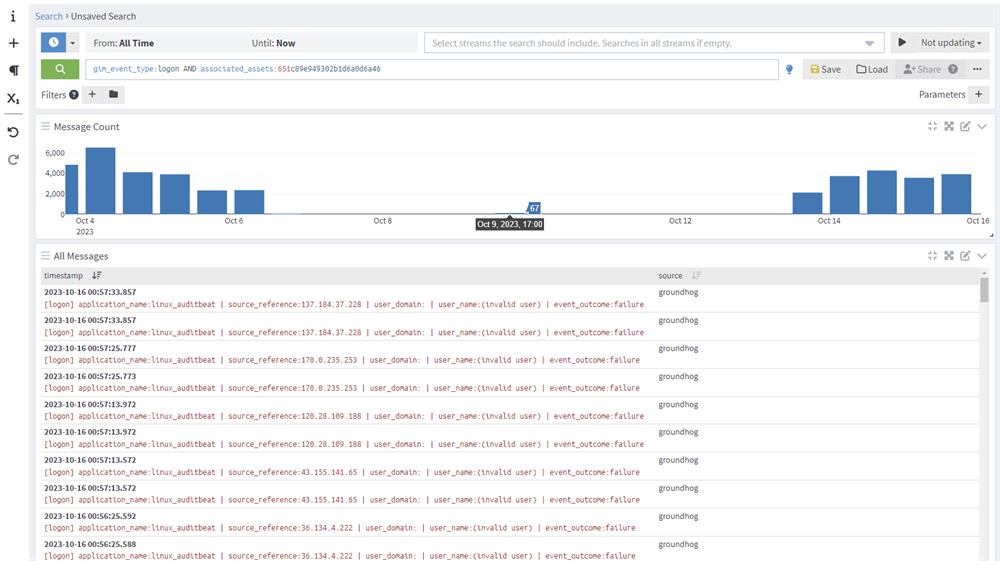This screenshot has width=1000, height=561.
Task: Click the Undo icon in the sidebar
Action: point(13,132)
